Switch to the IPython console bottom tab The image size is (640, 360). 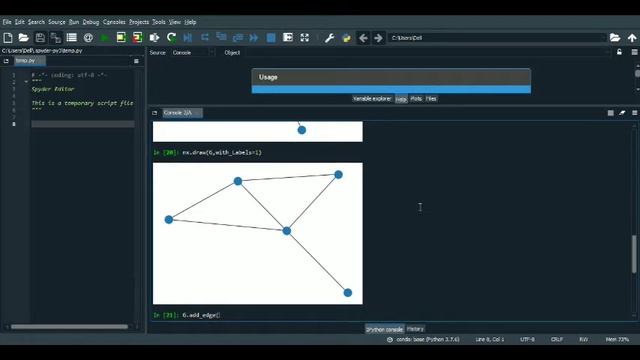pos(384,329)
